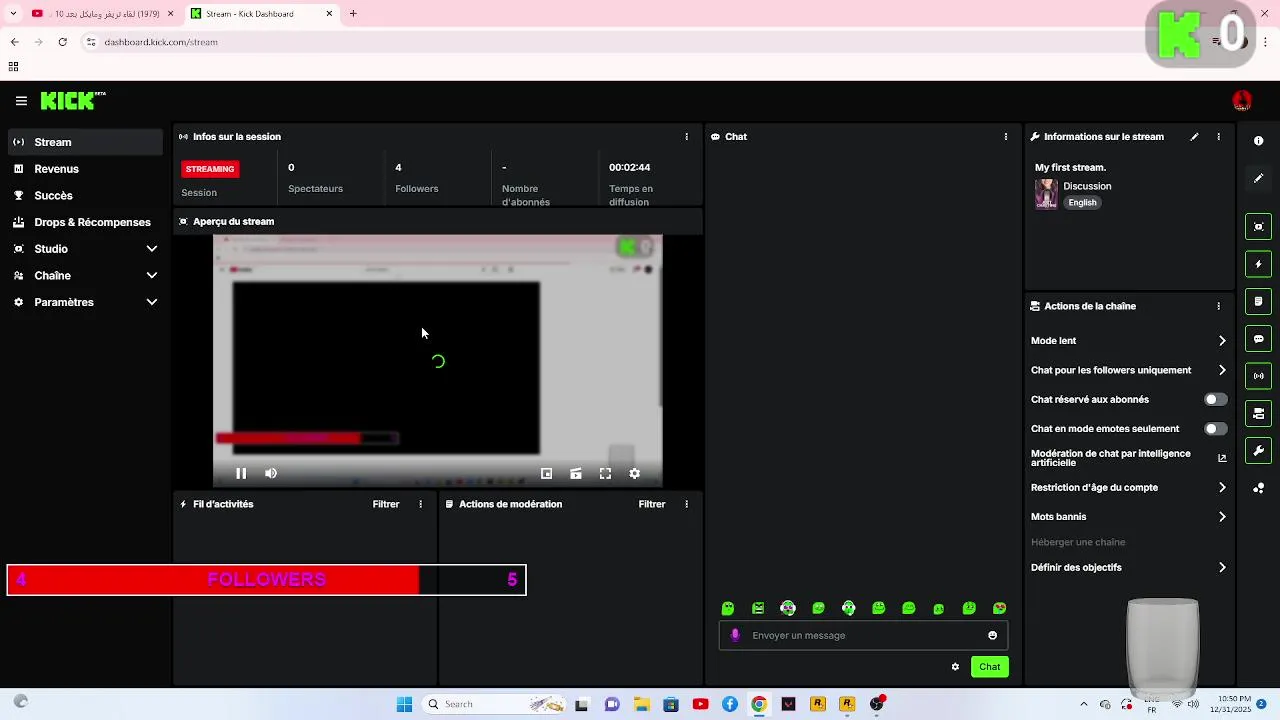This screenshot has width=1280, height=720.
Task: Toggle the lightning bolt widget in right sidebar
Action: [1259, 264]
